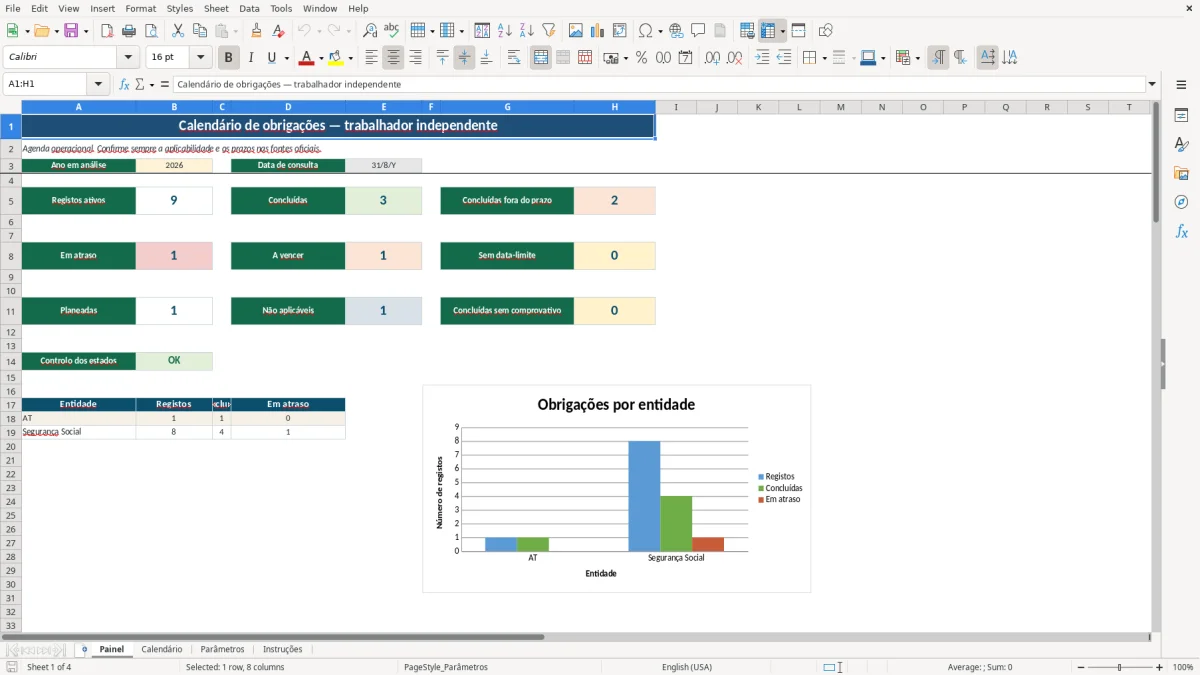Click Insert Chart icon

(x=597, y=31)
